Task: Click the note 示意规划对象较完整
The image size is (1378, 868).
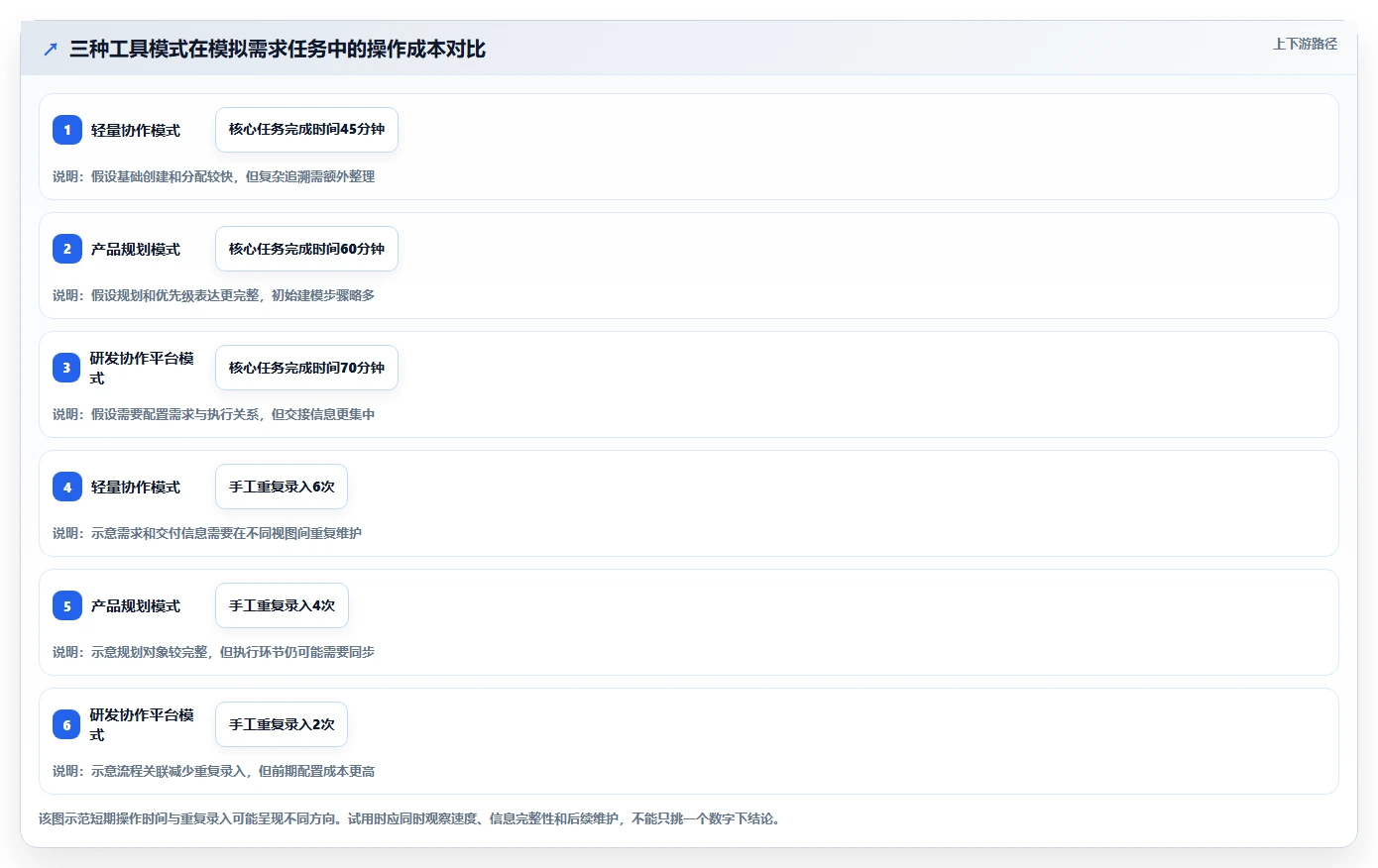Action: click(213, 652)
